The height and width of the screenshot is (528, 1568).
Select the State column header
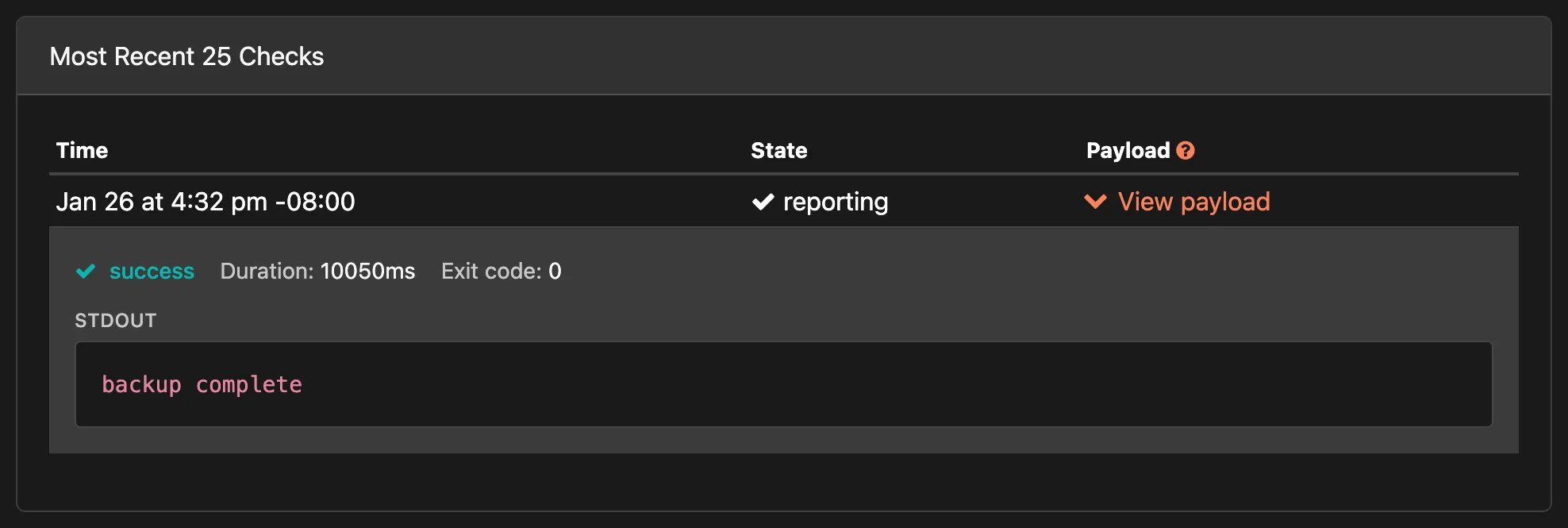[x=778, y=150]
